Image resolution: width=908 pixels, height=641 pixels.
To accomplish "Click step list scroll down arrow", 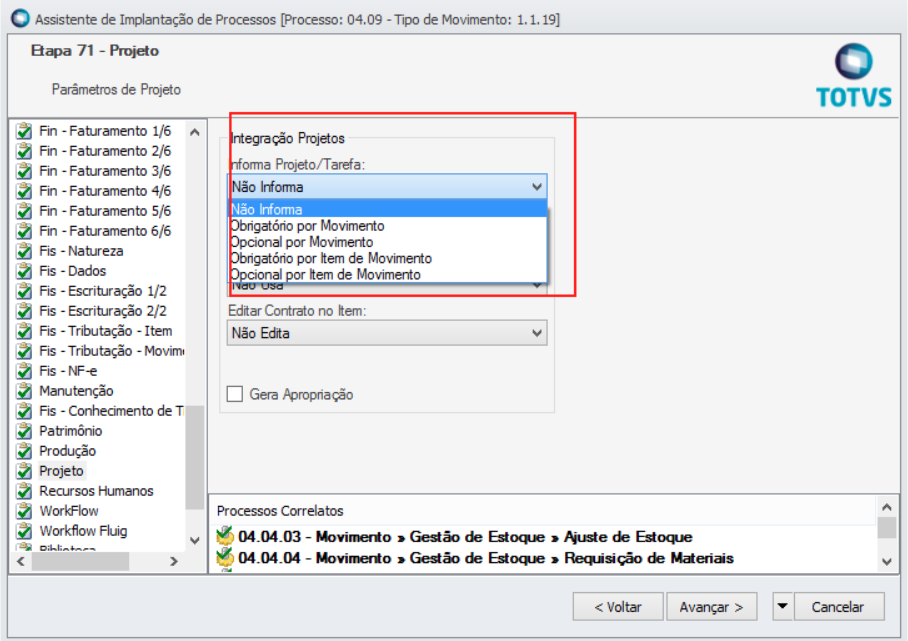I will pos(195,540).
